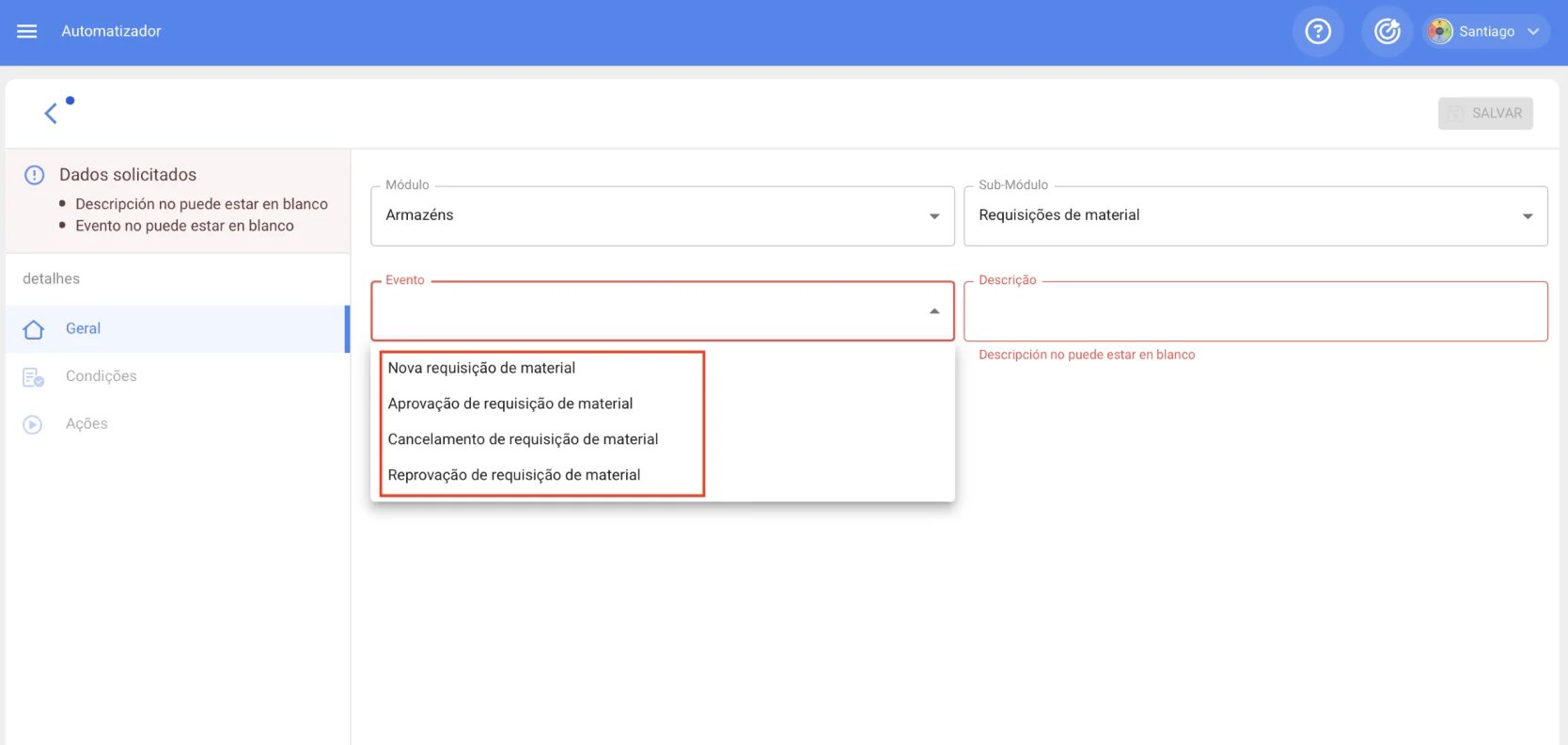Select Nova requisição de material
Viewport: 1568px width, 745px height.
coord(481,368)
